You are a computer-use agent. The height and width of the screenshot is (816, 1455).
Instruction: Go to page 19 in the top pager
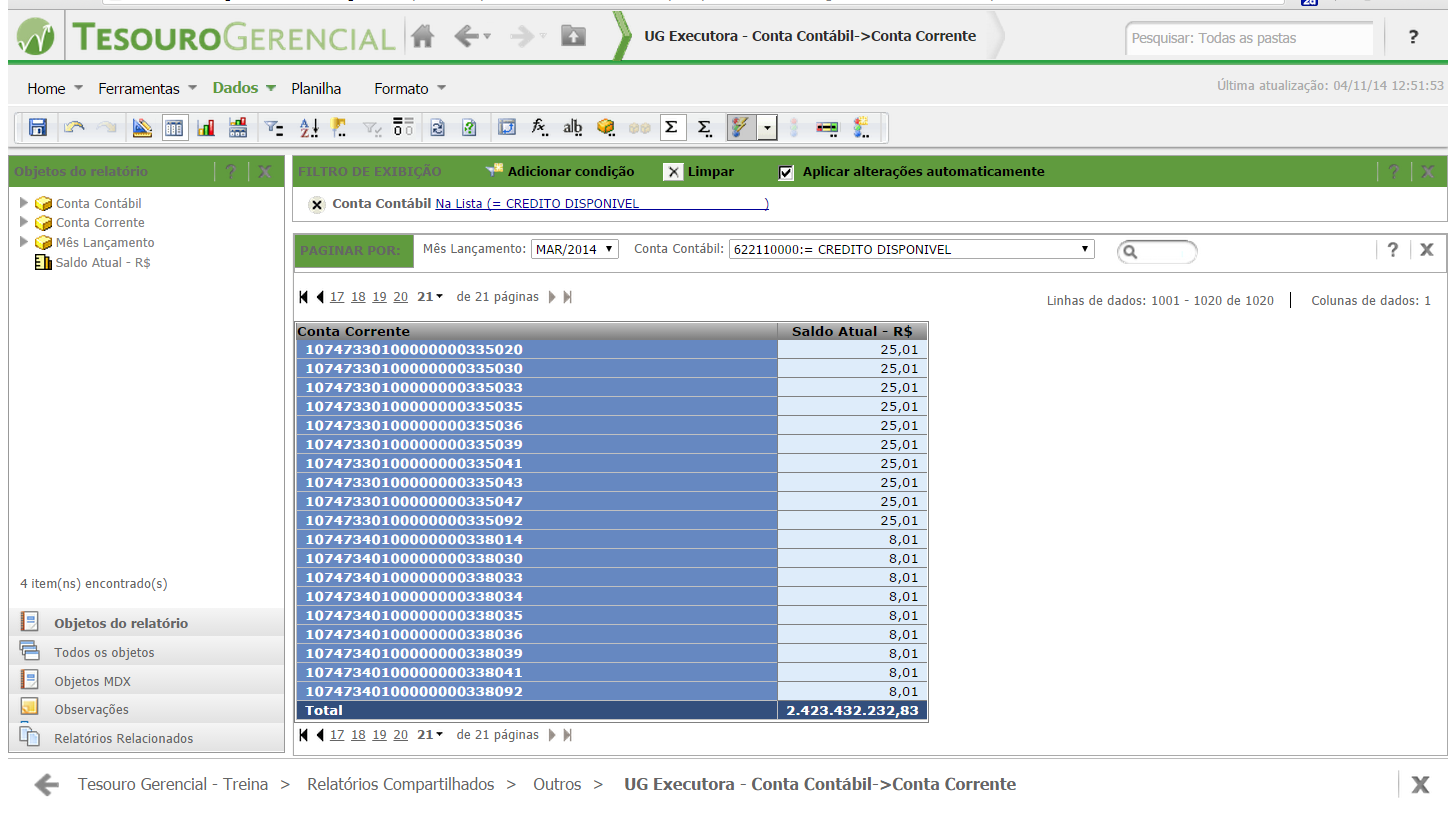coord(379,297)
